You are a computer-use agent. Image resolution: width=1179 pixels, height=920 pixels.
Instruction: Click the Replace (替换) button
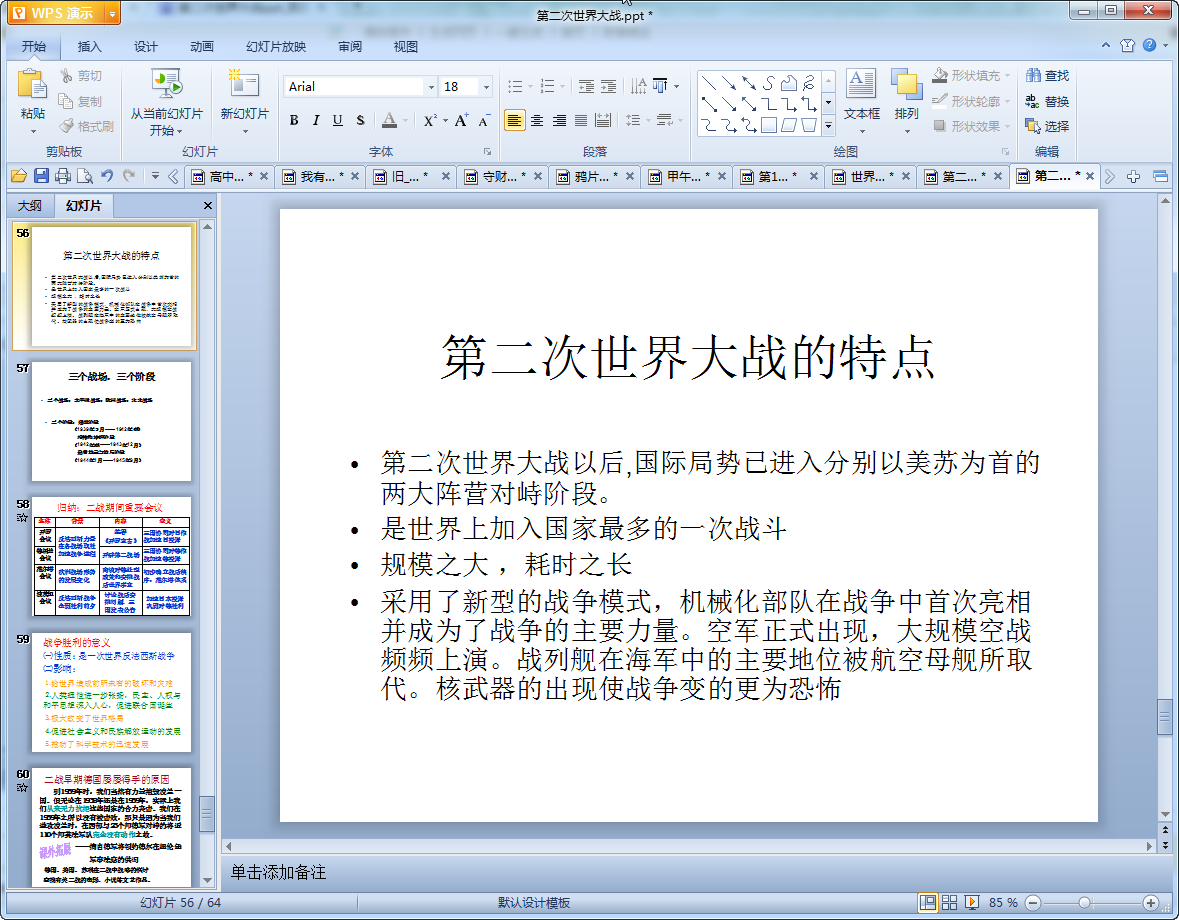click(1047, 101)
